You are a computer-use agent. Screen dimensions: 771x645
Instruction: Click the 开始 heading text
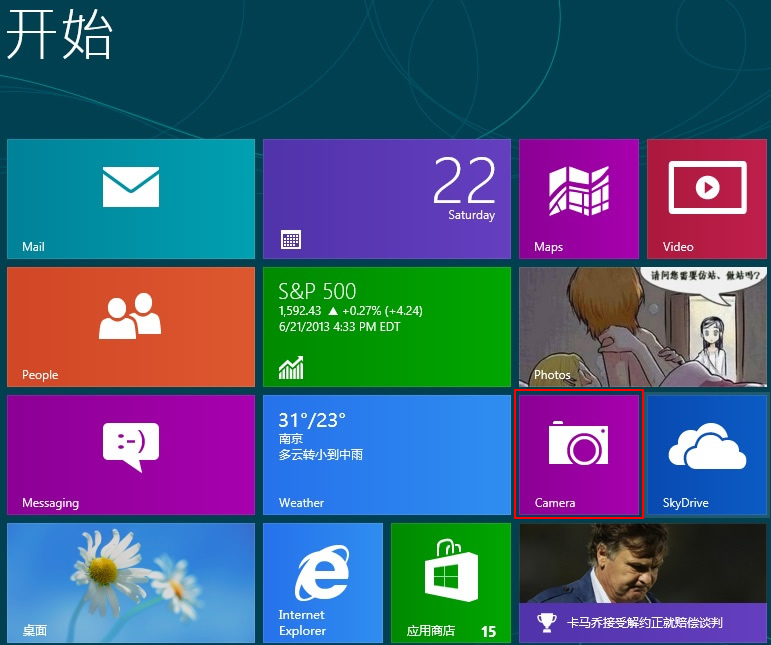point(59,34)
